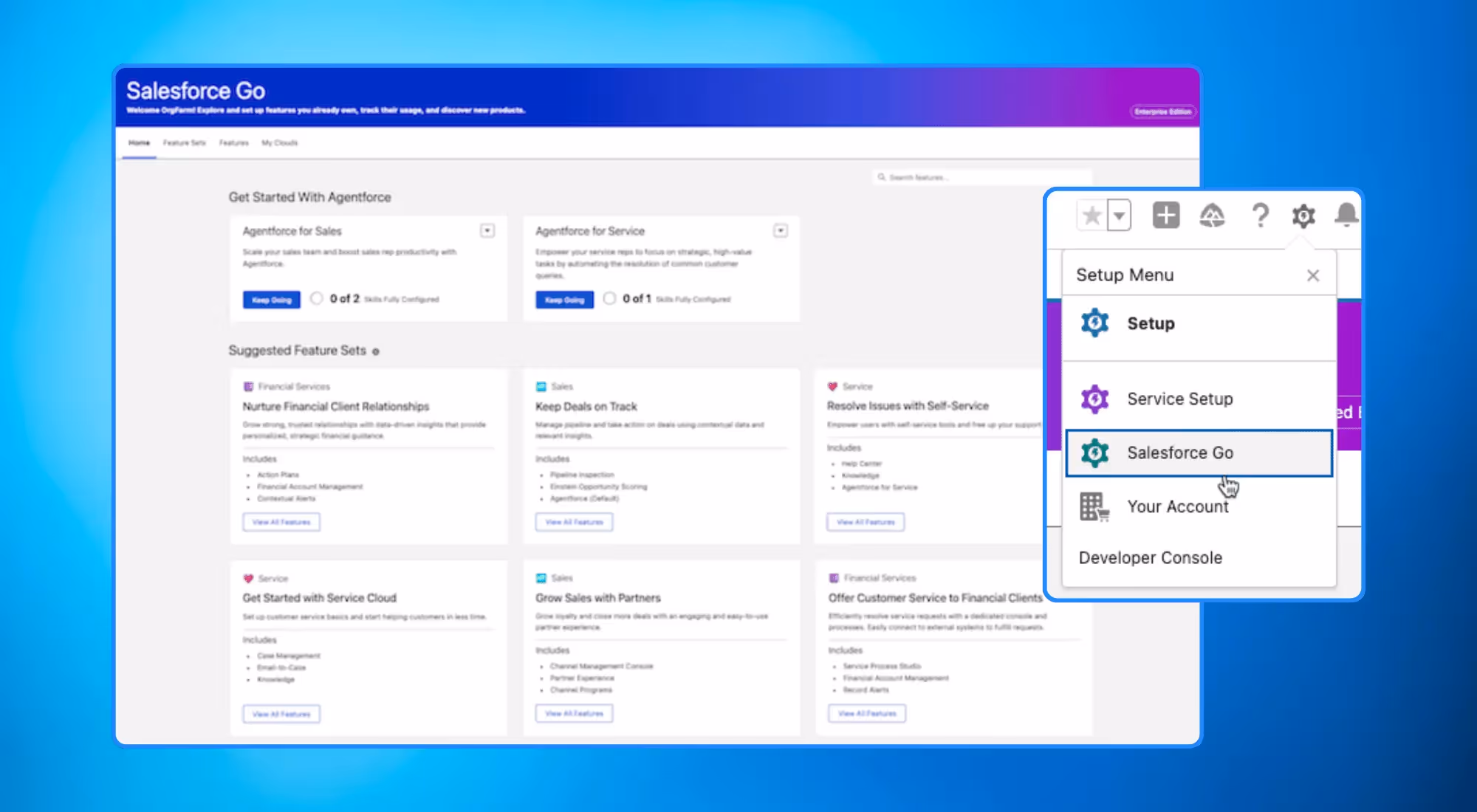Screen dimensions: 1477x812
Task: Switch to the Features tab
Action: (x=234, y=142)
